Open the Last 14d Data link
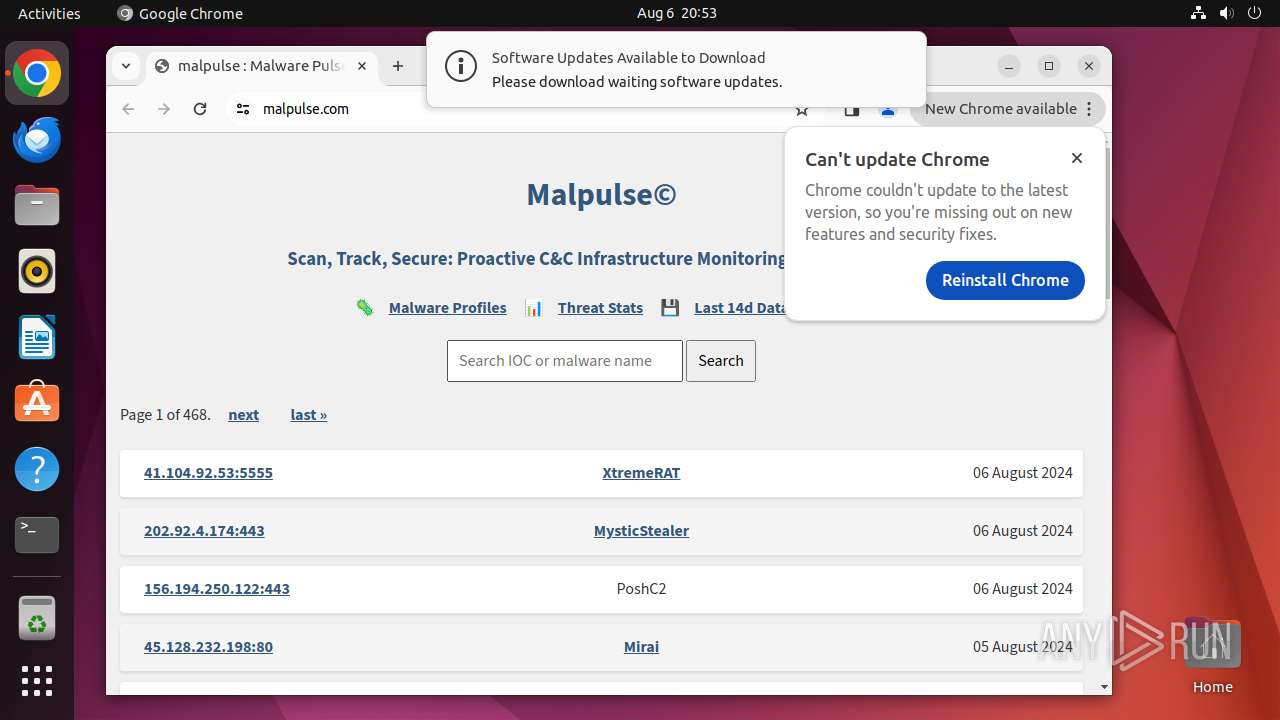Image resolution: width=1280 pixels, height=720 pixels. click(x=741, y=308)
